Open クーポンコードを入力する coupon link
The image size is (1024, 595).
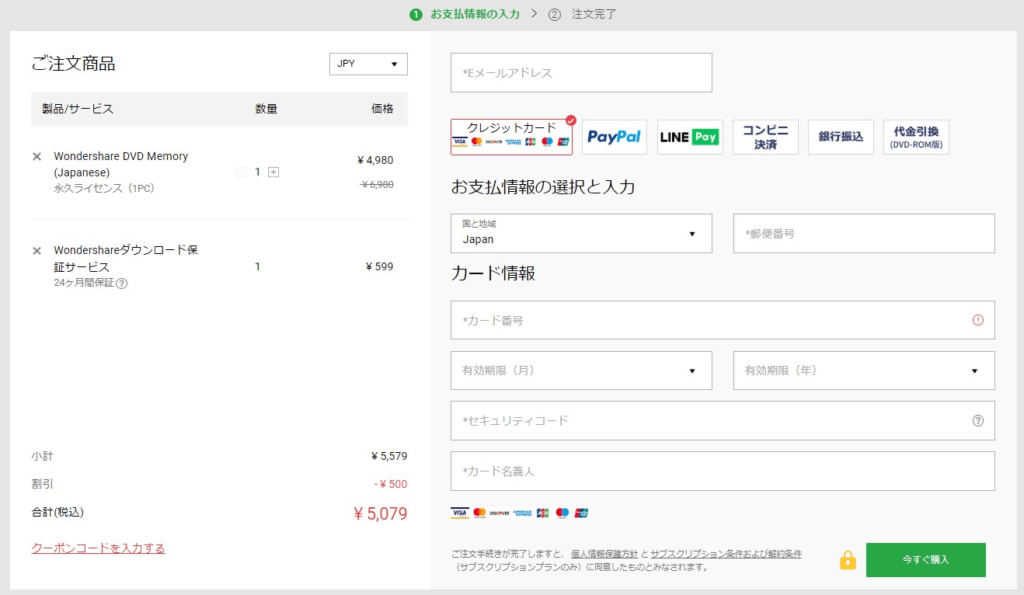tap(98, 548)
